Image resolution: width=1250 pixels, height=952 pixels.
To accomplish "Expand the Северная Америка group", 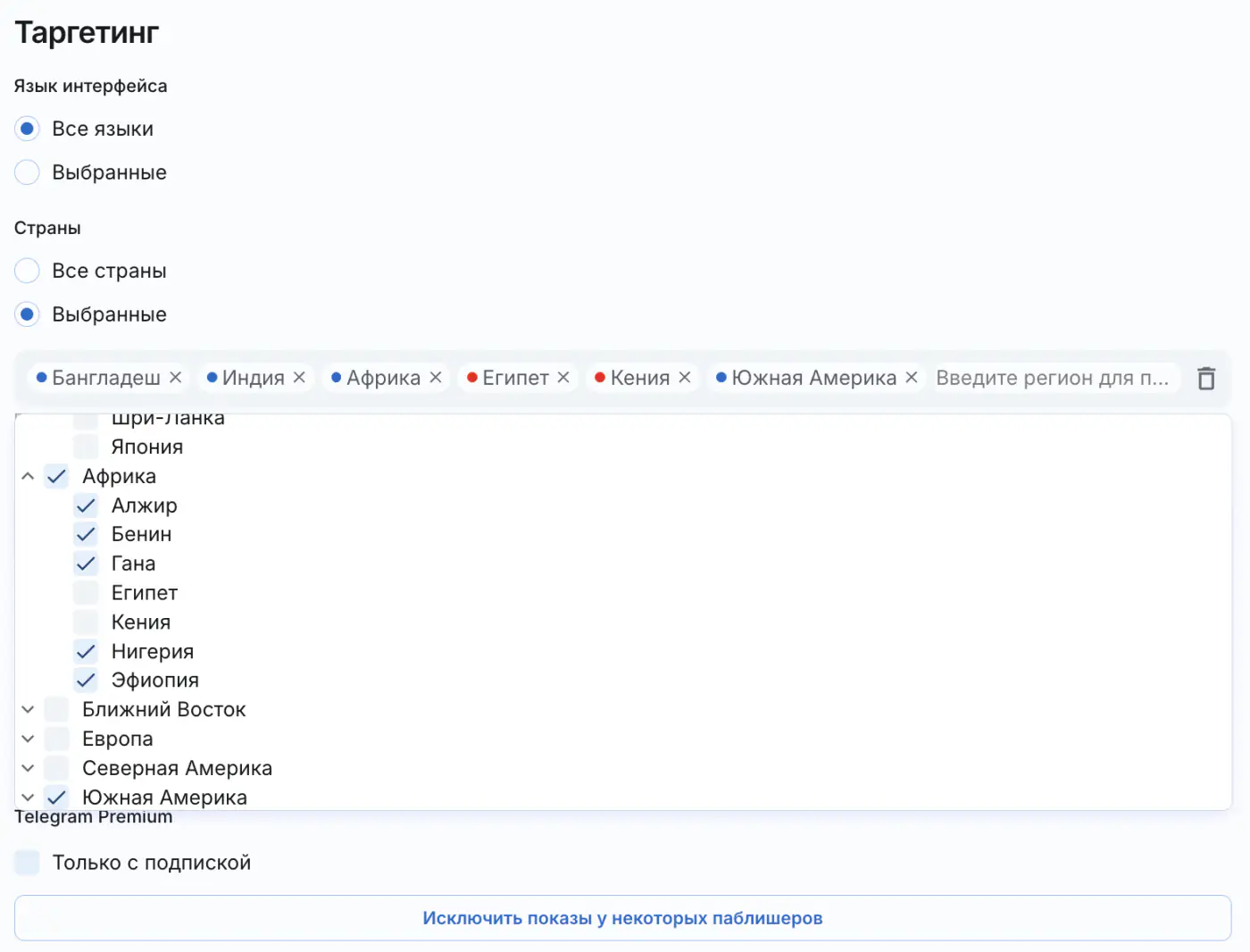I will point(28,768).
